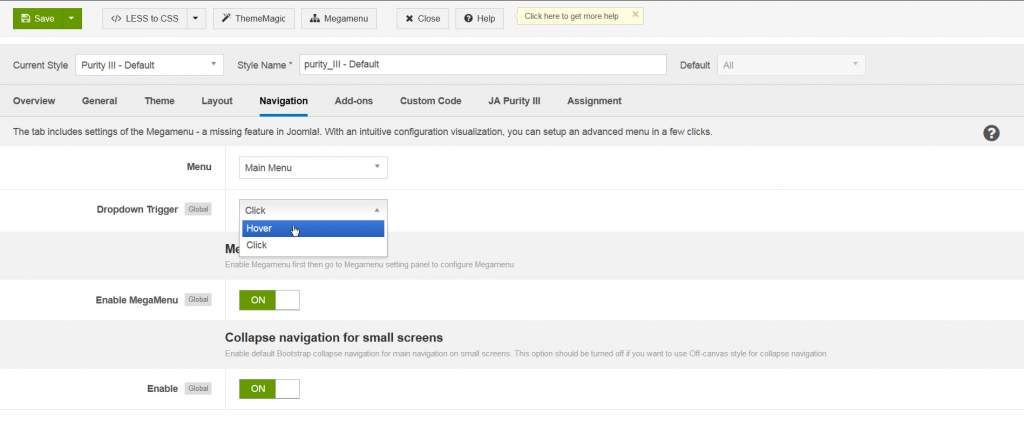This screenshot has width=1024, height=433.
Task: Expand the LESS to CSS arrow menu
Action: tap(195, 18)
